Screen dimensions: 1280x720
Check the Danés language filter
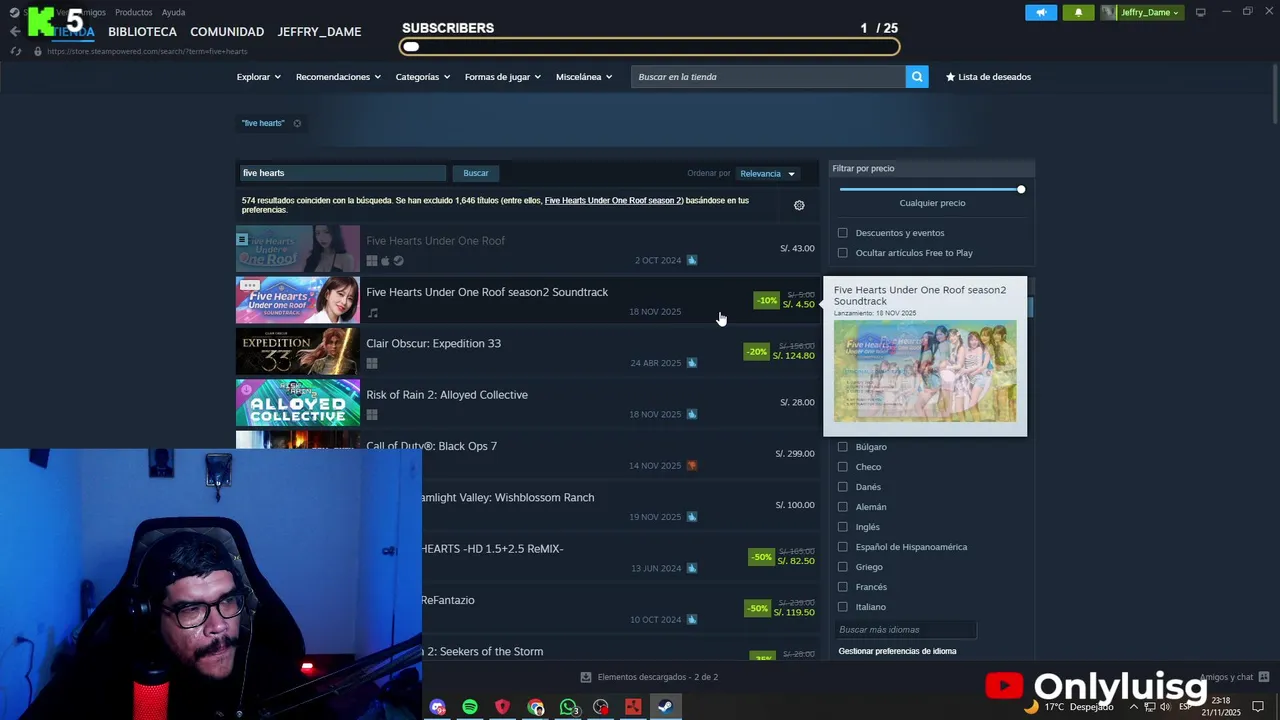tap(842, 487)
